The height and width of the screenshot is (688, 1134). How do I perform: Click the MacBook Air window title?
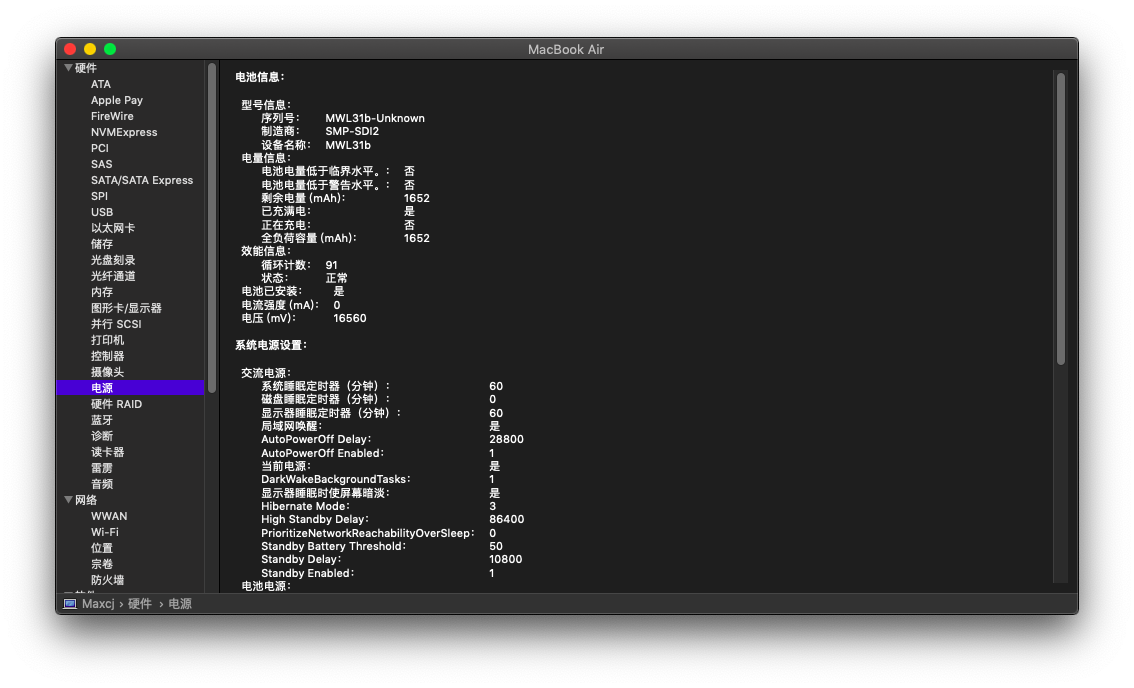pyautogui.click(x=566, y=49)
